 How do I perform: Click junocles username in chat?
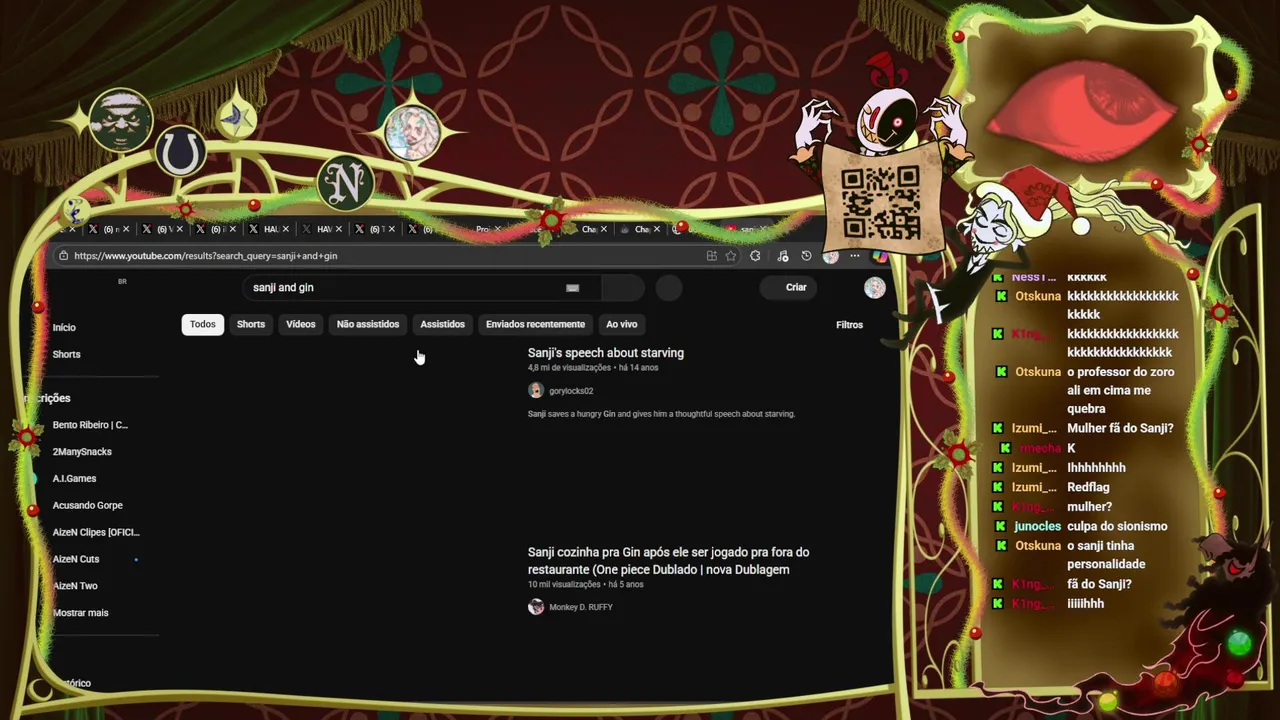click(x=1037, y=527)
